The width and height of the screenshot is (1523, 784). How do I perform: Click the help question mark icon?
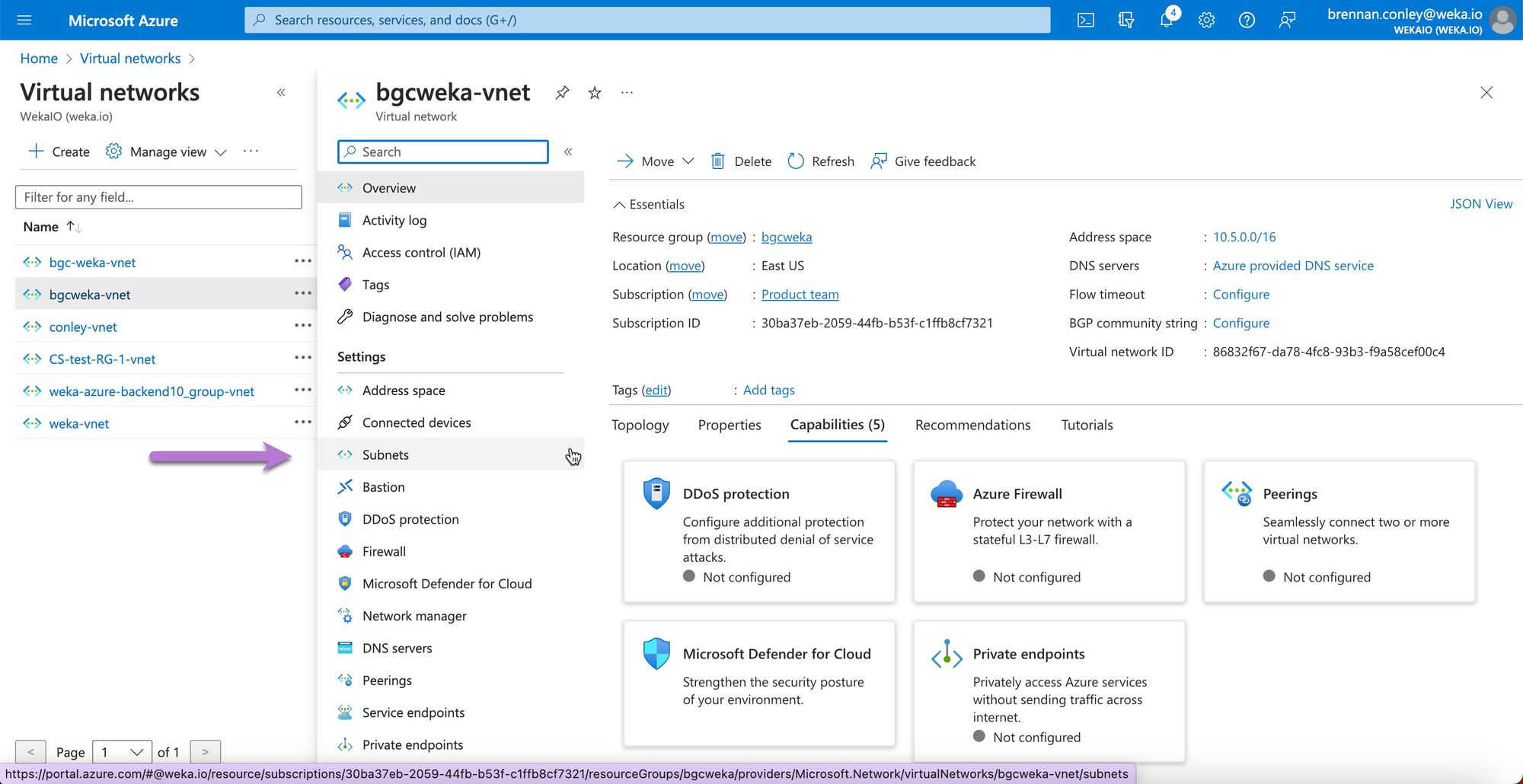click(1247, 20)
